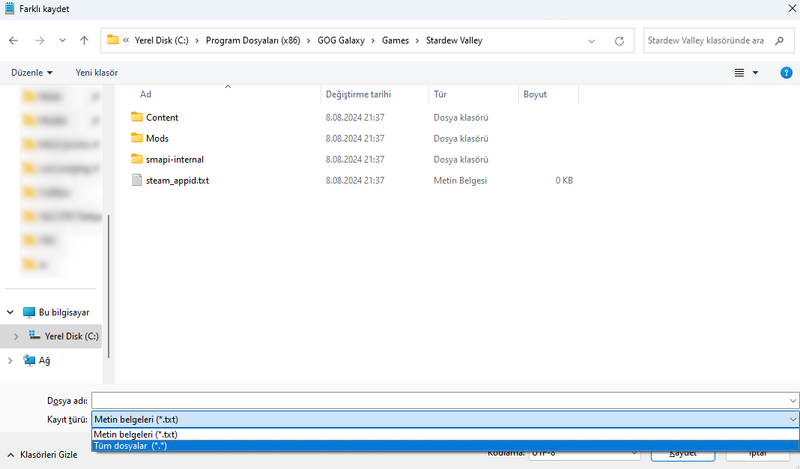Select the Mods folder name
The width and height of the screenshot is (800, 469).
tap(157, 138)
